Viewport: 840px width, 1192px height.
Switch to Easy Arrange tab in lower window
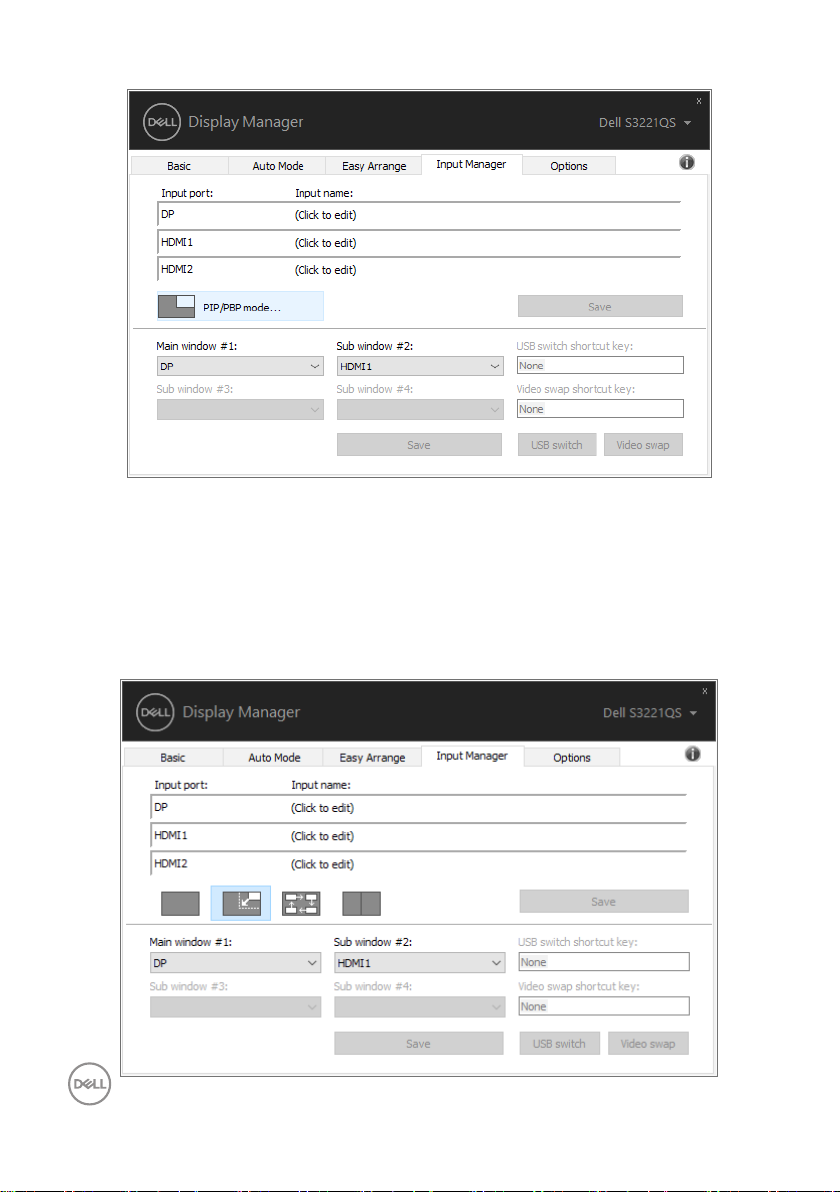click(x=372, y=757)
